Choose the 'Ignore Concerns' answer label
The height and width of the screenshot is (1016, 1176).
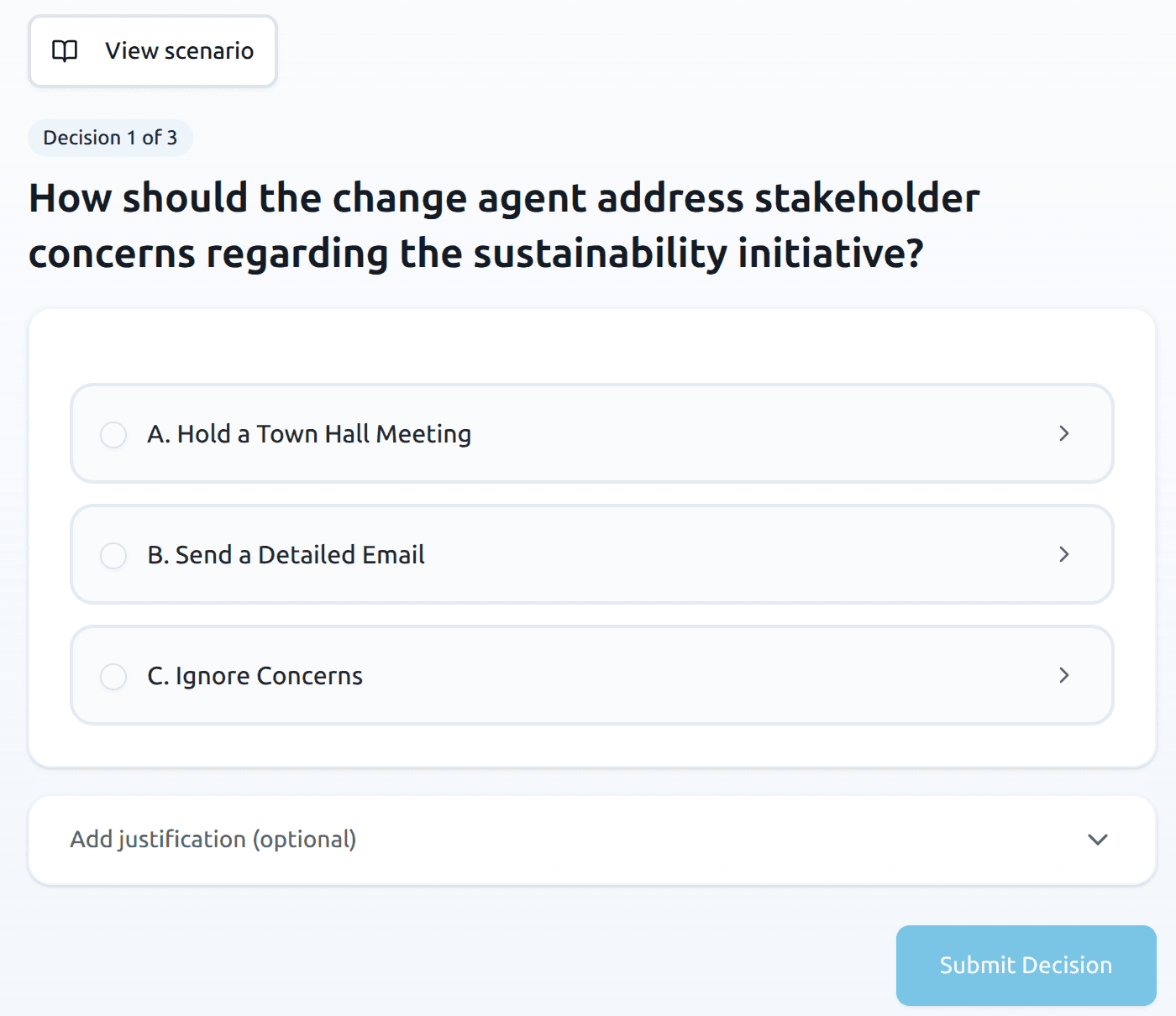tap(269, 676)
